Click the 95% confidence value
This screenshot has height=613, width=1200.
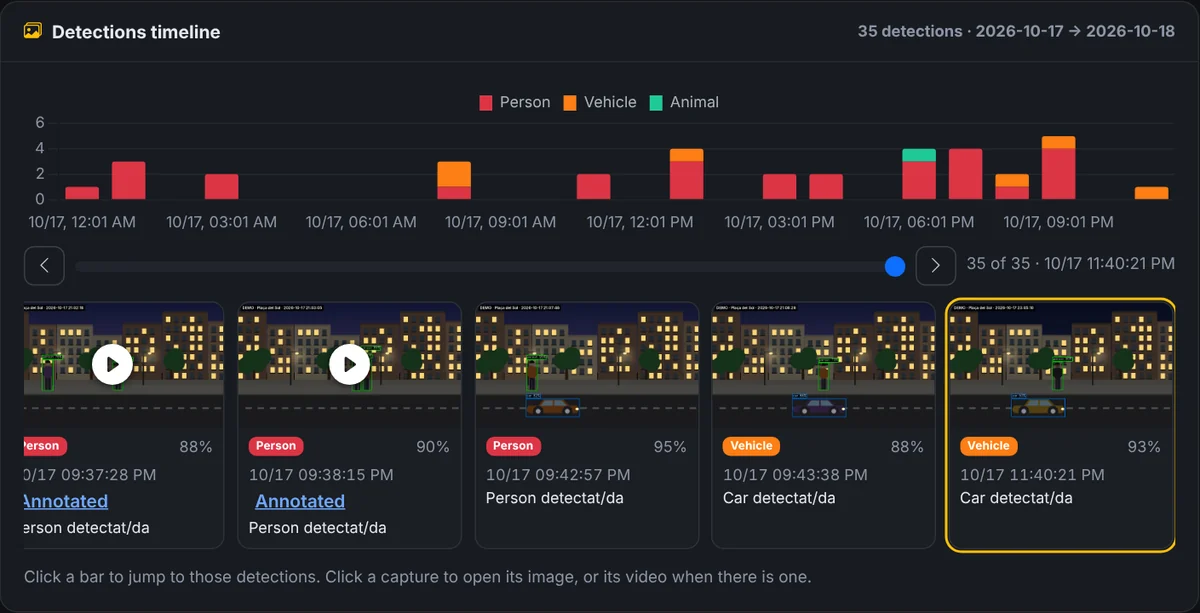(x=670, y=447)
